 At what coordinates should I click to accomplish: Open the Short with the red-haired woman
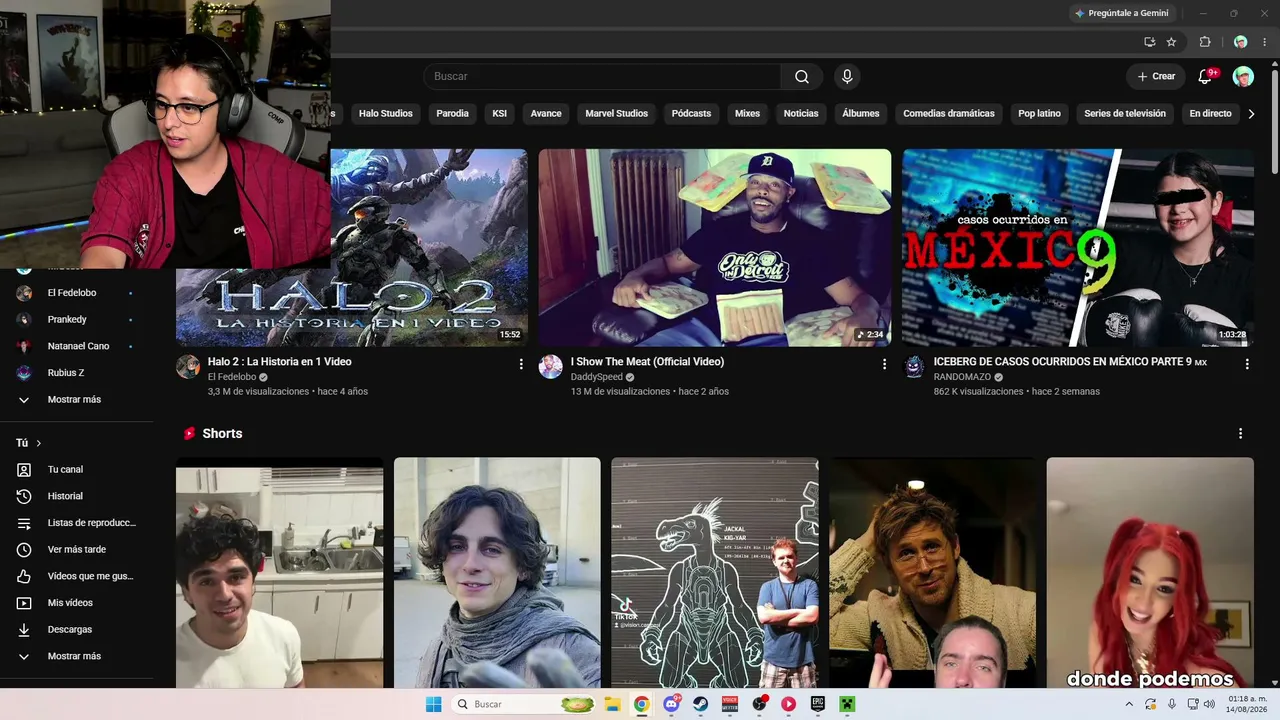tap(1150, 573)
